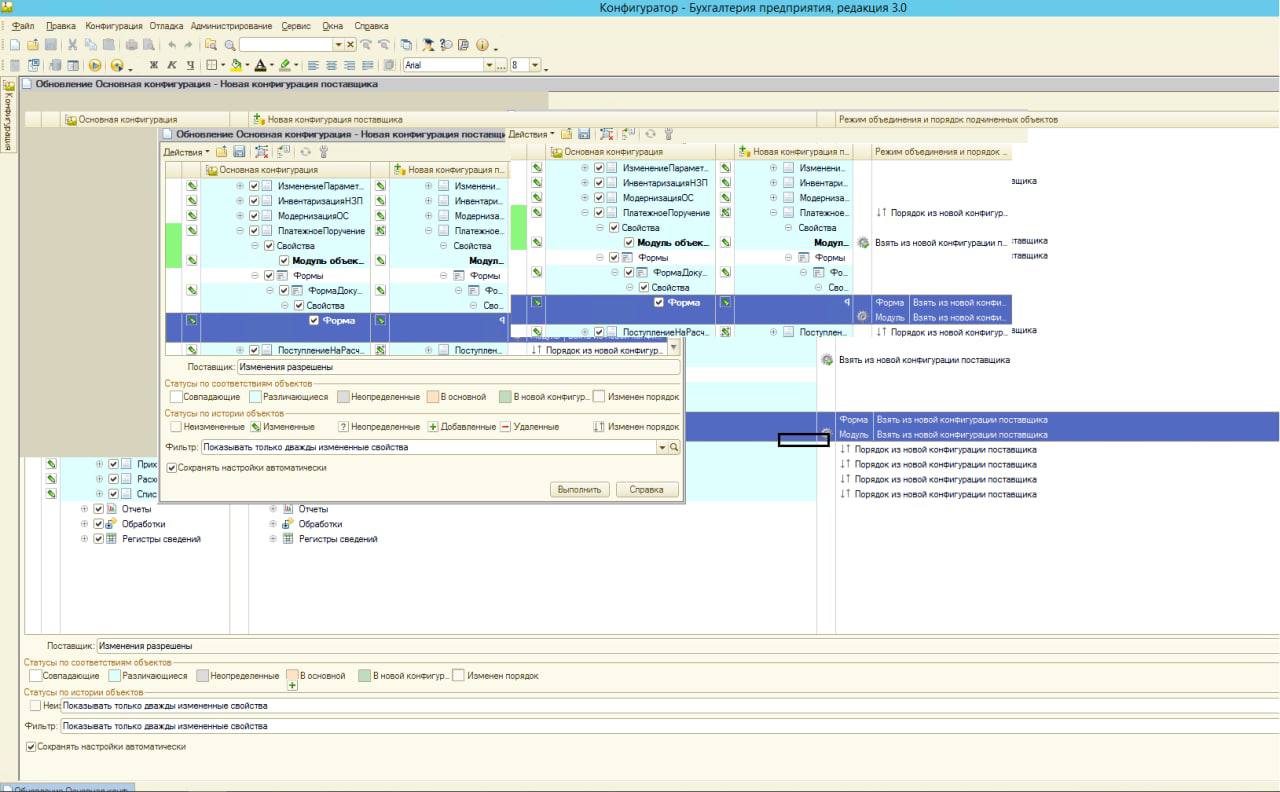The width and height of the screenshot is (1280, 792).
Task: Toggle ИзменениеПарамет checkbox in front dialog
Action: pyautogui.click(x=254, y=187)
